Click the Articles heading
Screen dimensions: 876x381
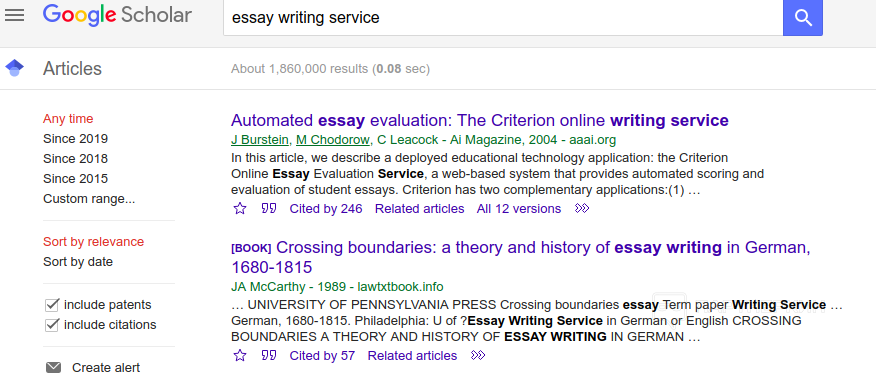(x=72, y=69)
